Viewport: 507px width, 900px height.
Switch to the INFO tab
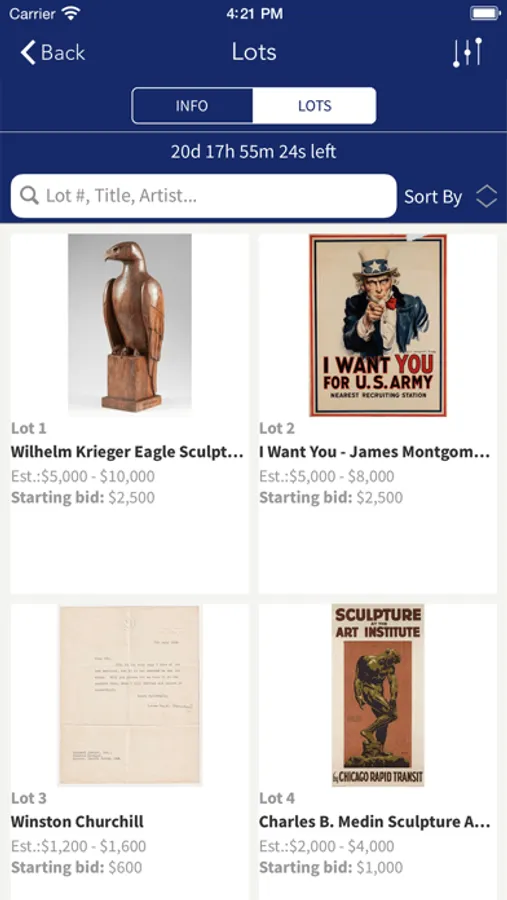pos(192,106)
